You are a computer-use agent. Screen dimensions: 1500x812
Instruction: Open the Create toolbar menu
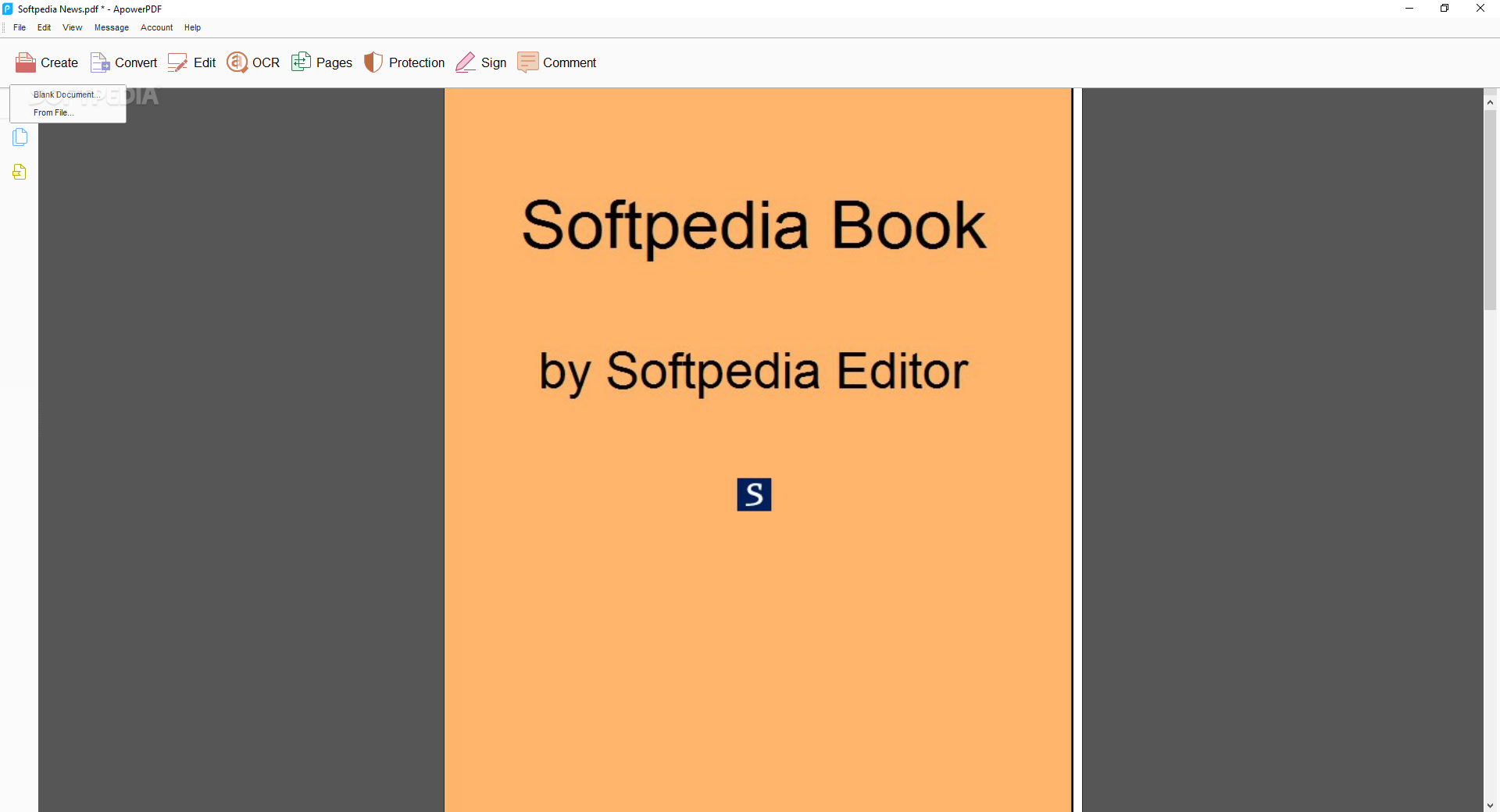47,62
